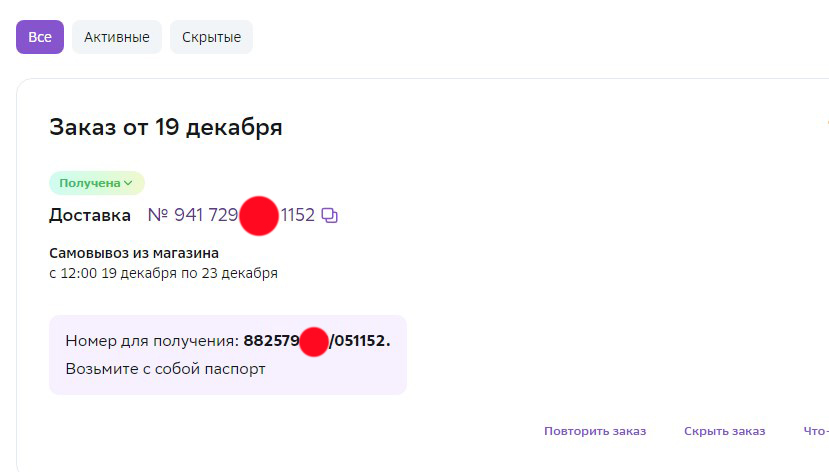Image resolution: width=829 pixels, height=472 pixels.
Task: Switch to the Все orders tab
Action: pos(40,37)
